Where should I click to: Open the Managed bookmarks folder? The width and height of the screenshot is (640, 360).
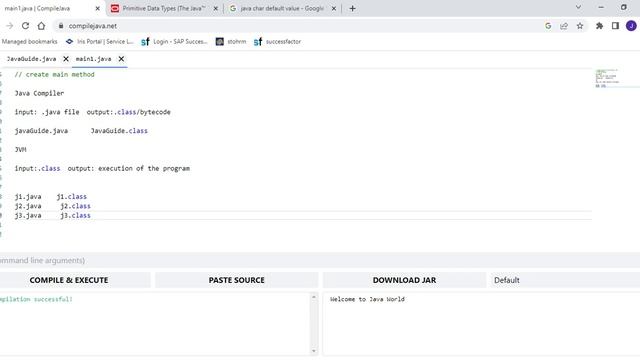29,42
